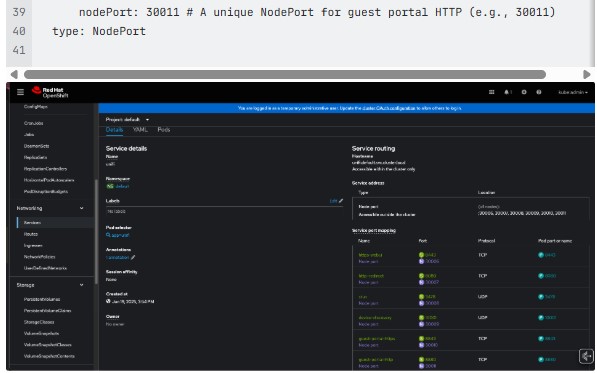Open UserDefinedNetworks in the sidebar
The image size is (597, 373).
coord(45,268)
